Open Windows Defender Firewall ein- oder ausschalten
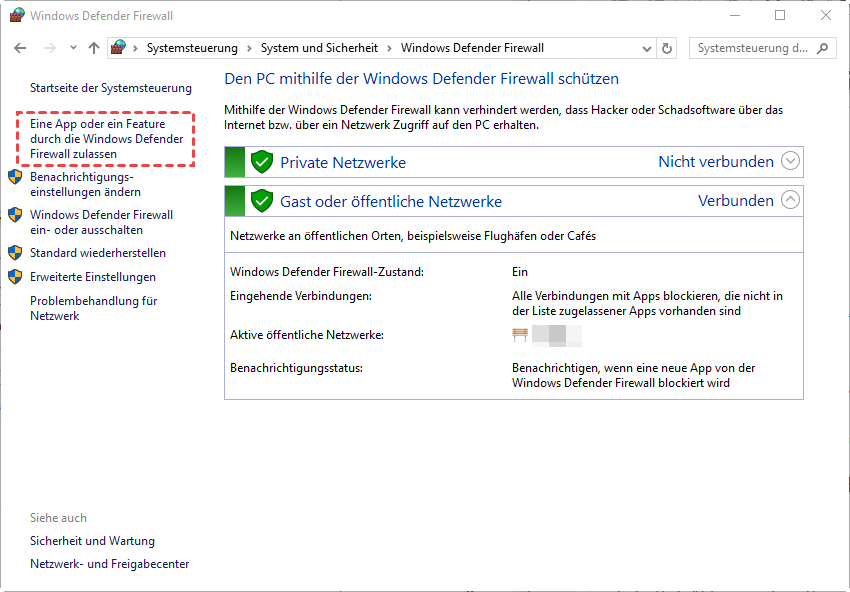 coord(101,222)
